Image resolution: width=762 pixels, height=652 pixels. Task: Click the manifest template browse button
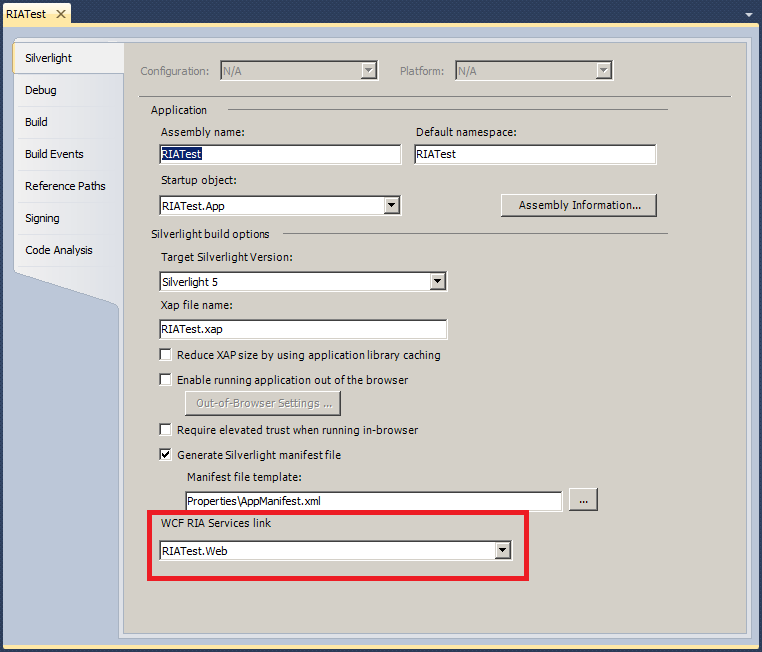point(583,499)
